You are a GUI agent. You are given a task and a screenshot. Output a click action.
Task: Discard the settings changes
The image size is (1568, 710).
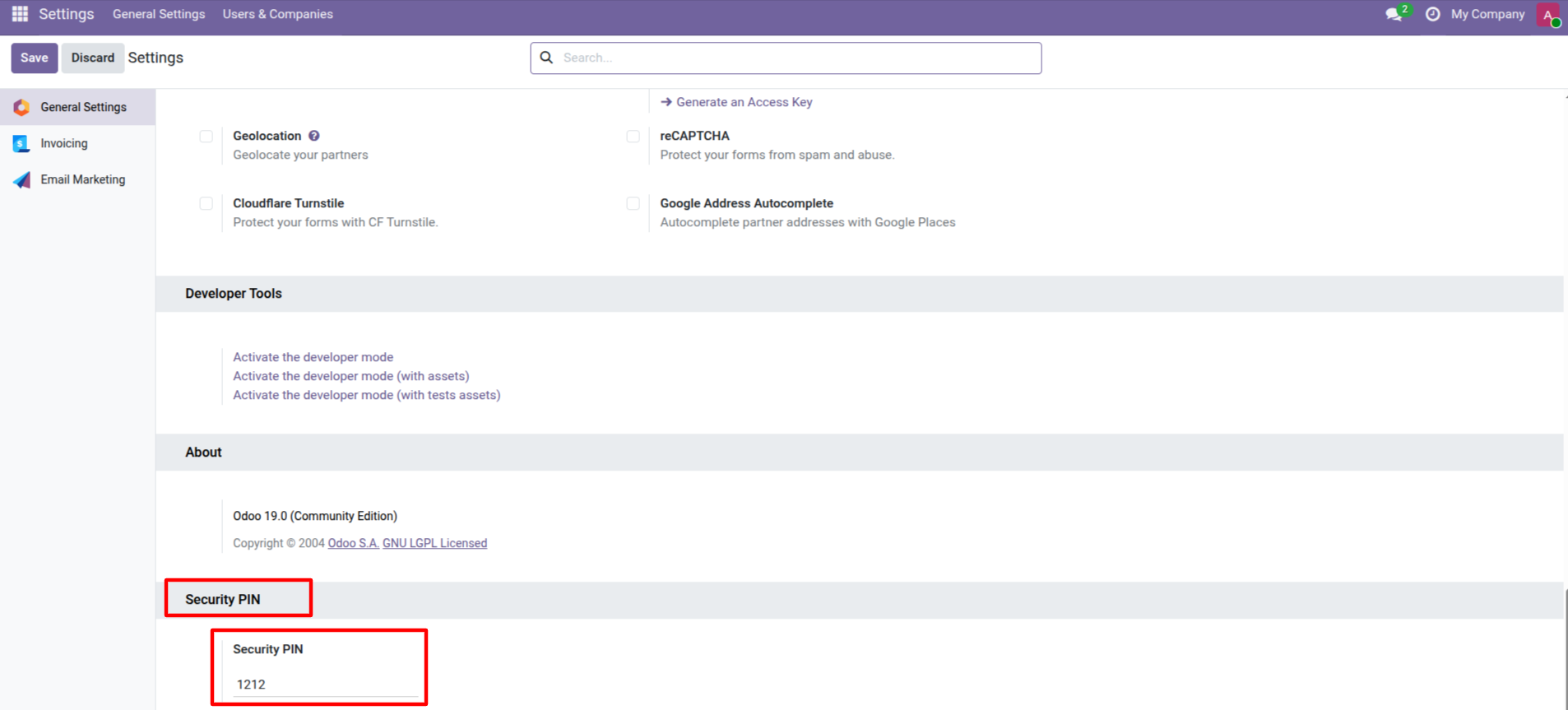92,58
